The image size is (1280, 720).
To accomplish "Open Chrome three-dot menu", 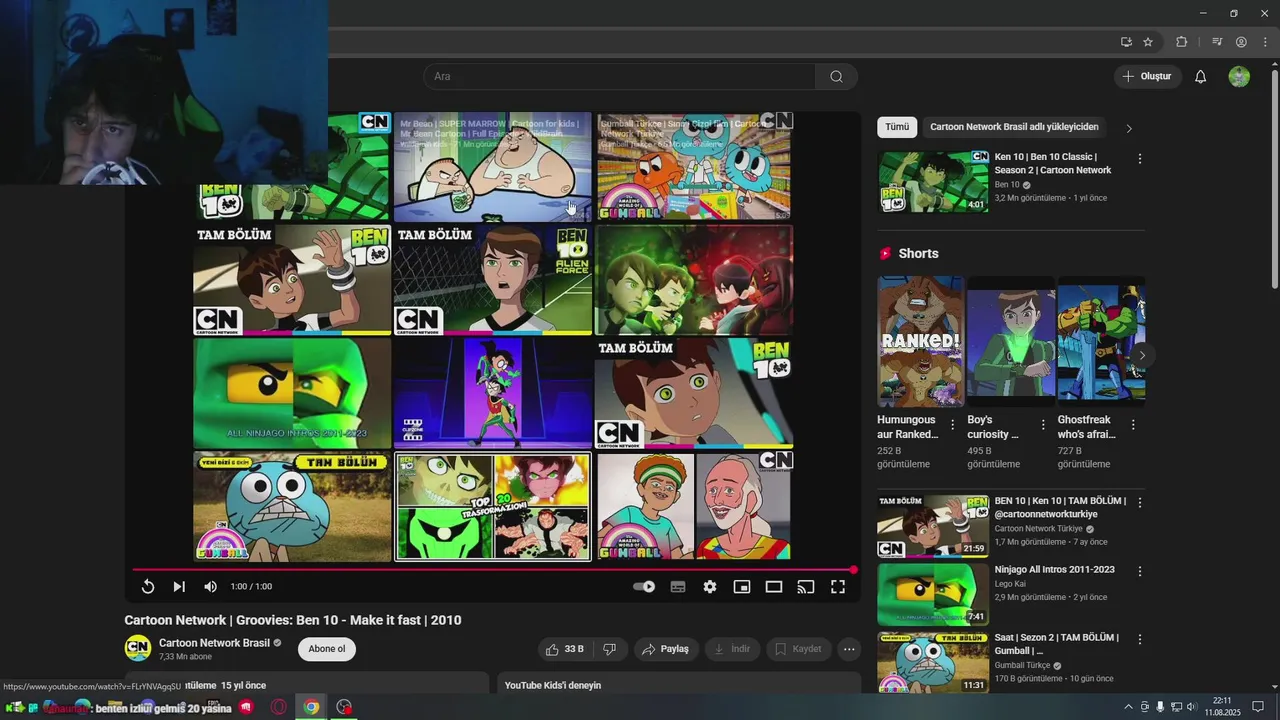I will tap(1265, 42).
